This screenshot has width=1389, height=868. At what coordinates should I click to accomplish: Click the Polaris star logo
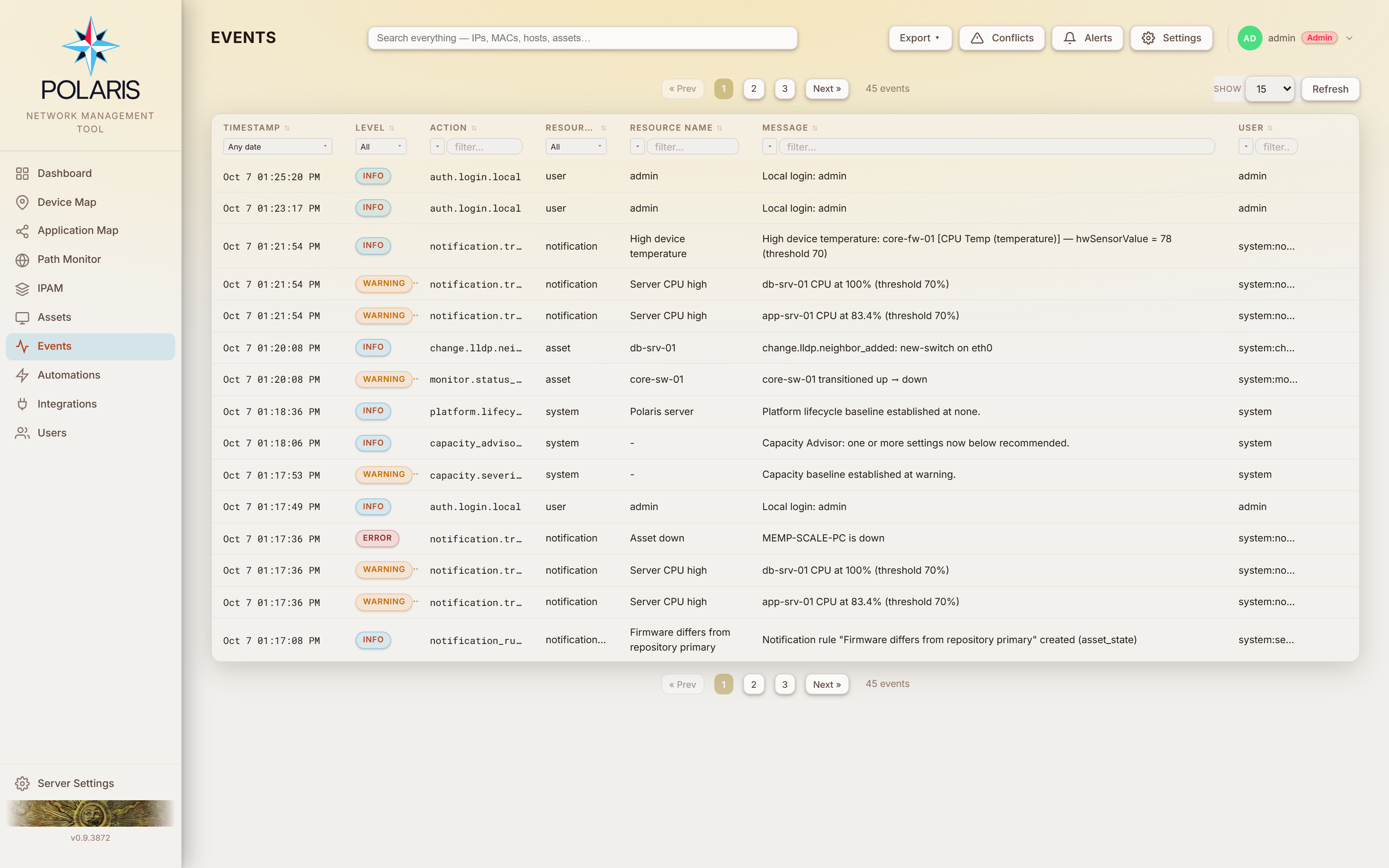91,46
